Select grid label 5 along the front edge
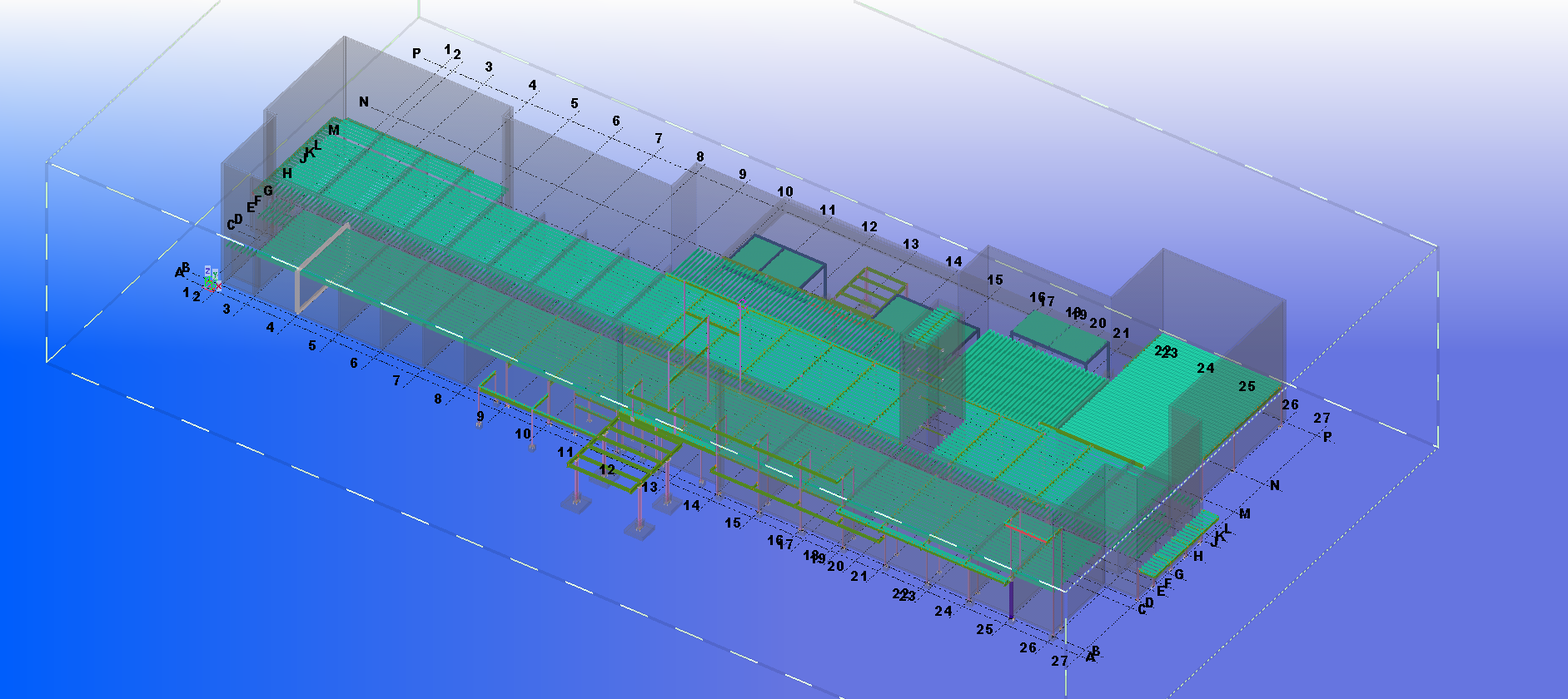Viewport: 1568px width, 699px height. 312,345
